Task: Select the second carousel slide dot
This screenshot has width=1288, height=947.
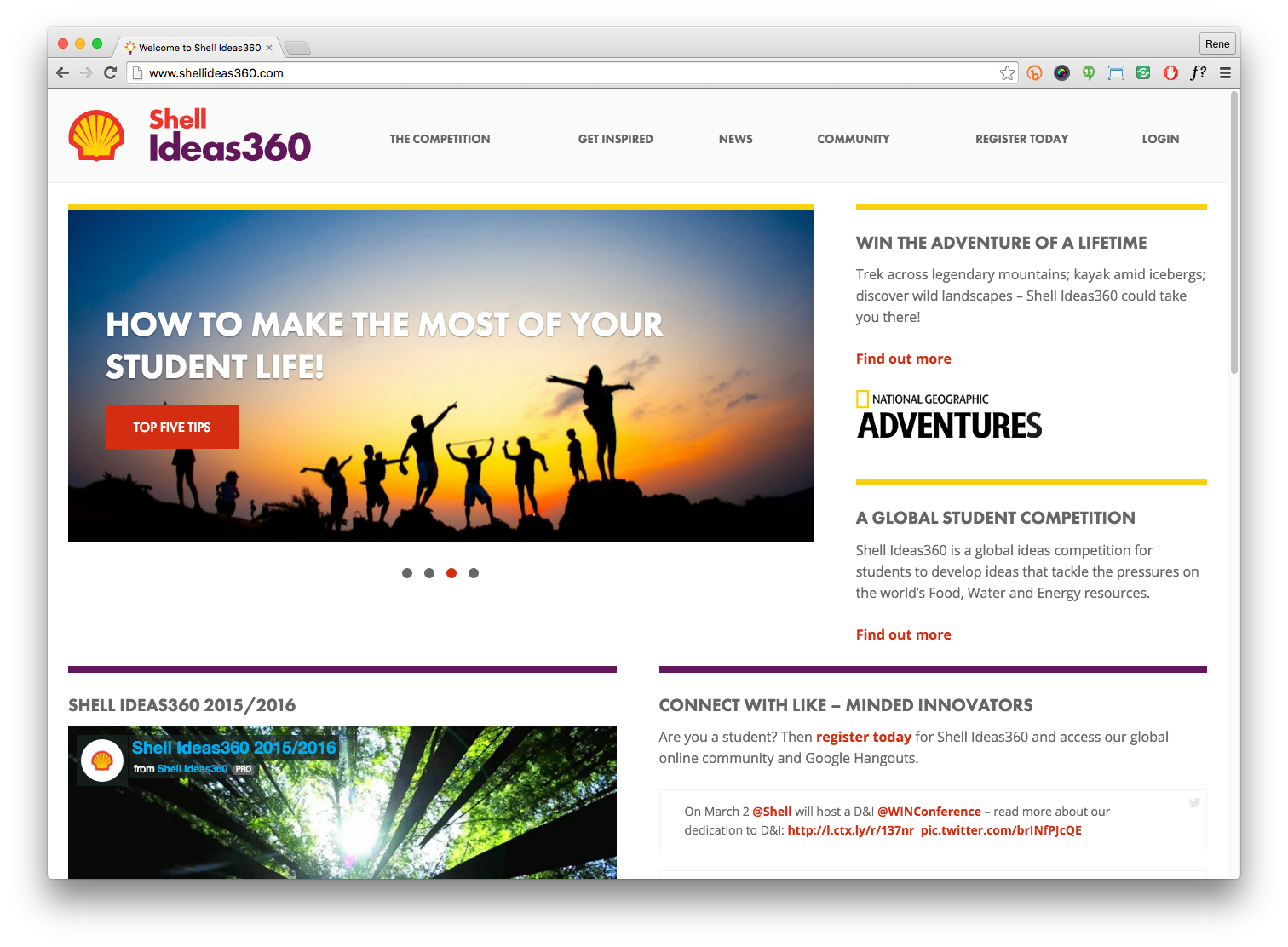Action: (x=429, y=573)
